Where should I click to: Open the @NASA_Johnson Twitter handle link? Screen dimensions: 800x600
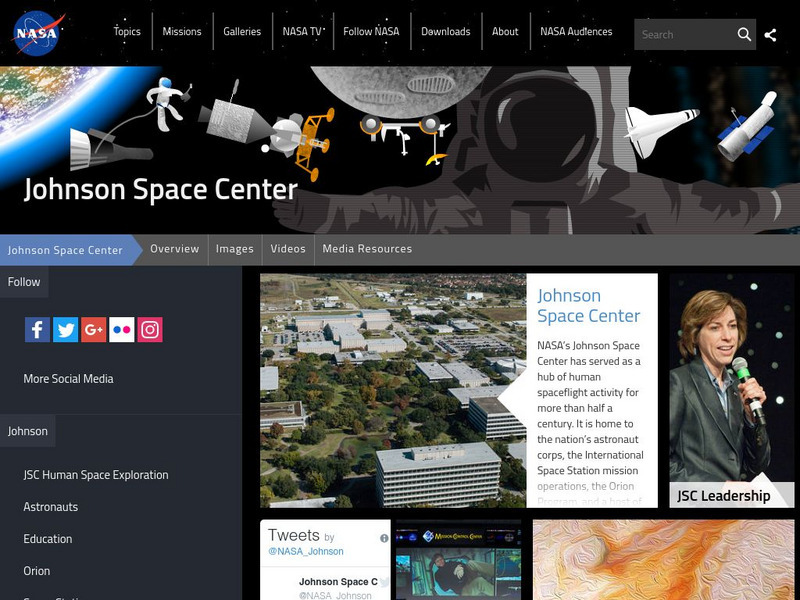point(306,552)
